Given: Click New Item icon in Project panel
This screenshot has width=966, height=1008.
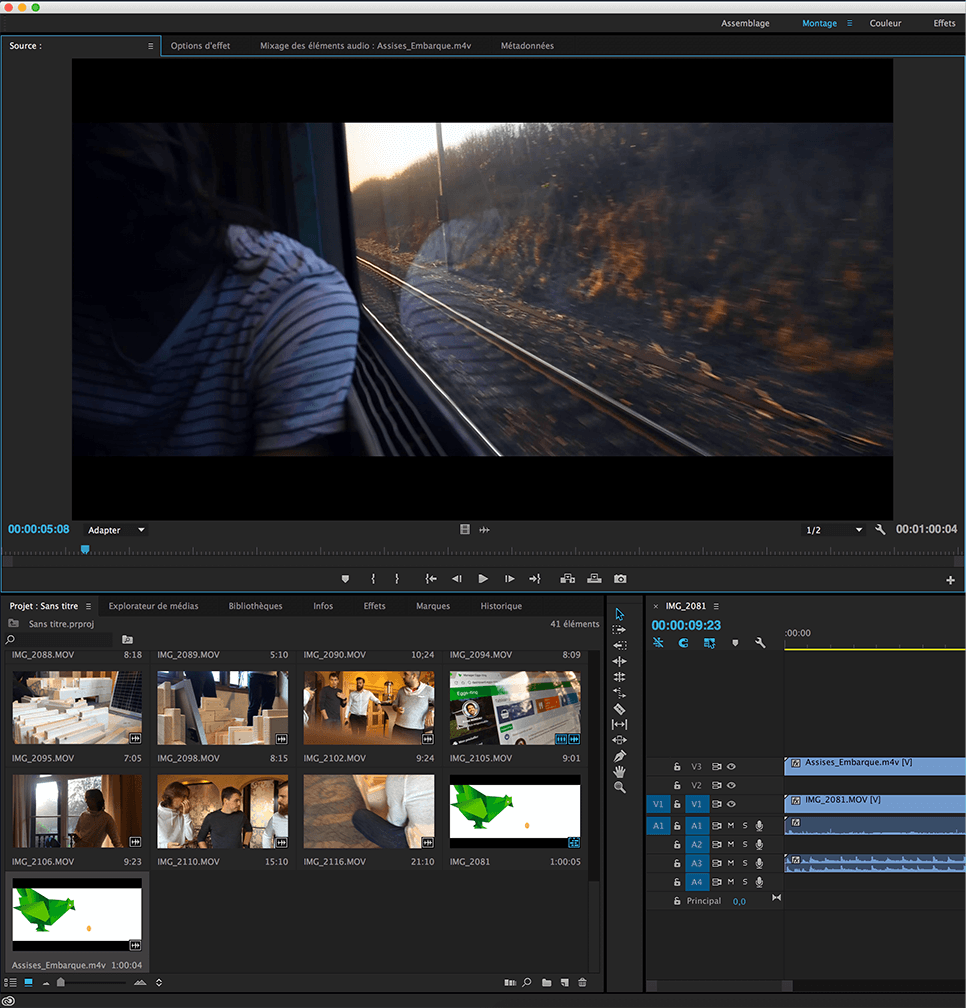Looking at the screenshot, I should pyautogui.click(x=564, y=982).
